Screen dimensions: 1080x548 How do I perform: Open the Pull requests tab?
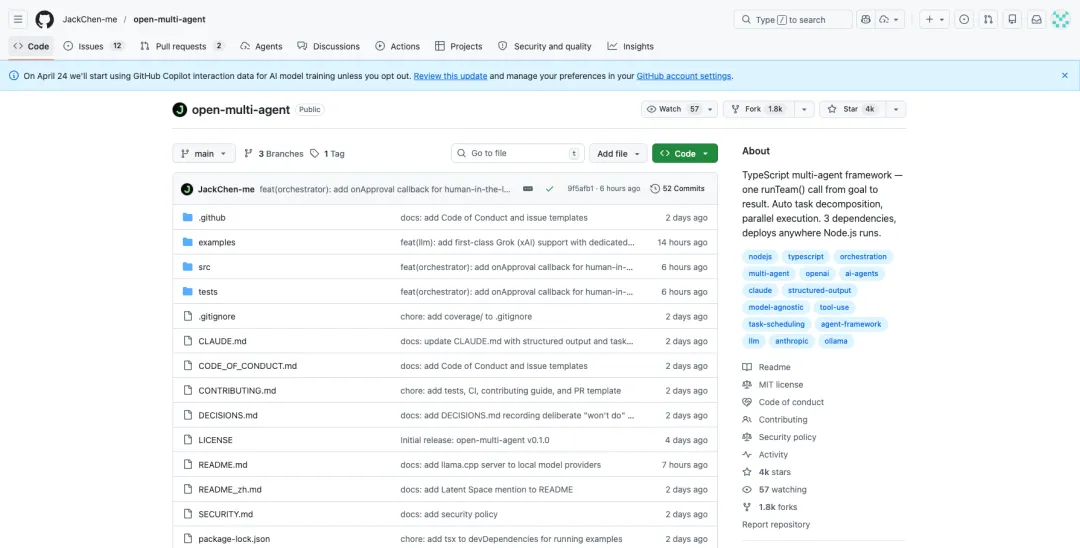click(x=183, y=46)
